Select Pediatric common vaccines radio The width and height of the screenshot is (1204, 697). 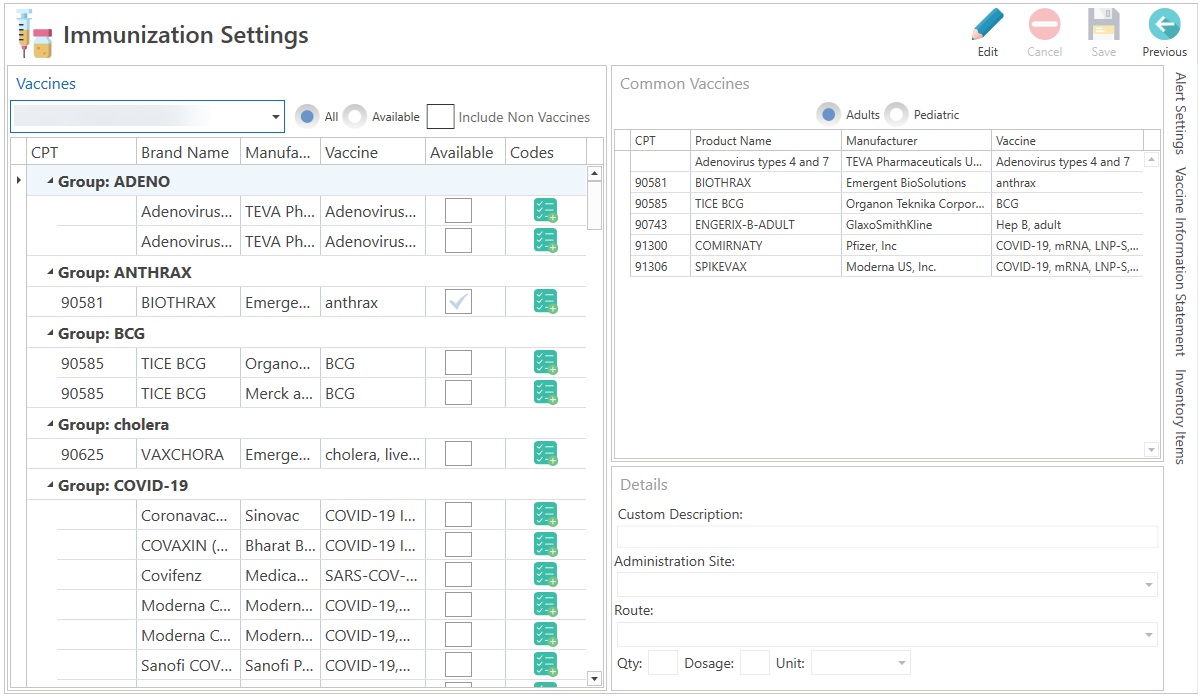click(896, 114)
